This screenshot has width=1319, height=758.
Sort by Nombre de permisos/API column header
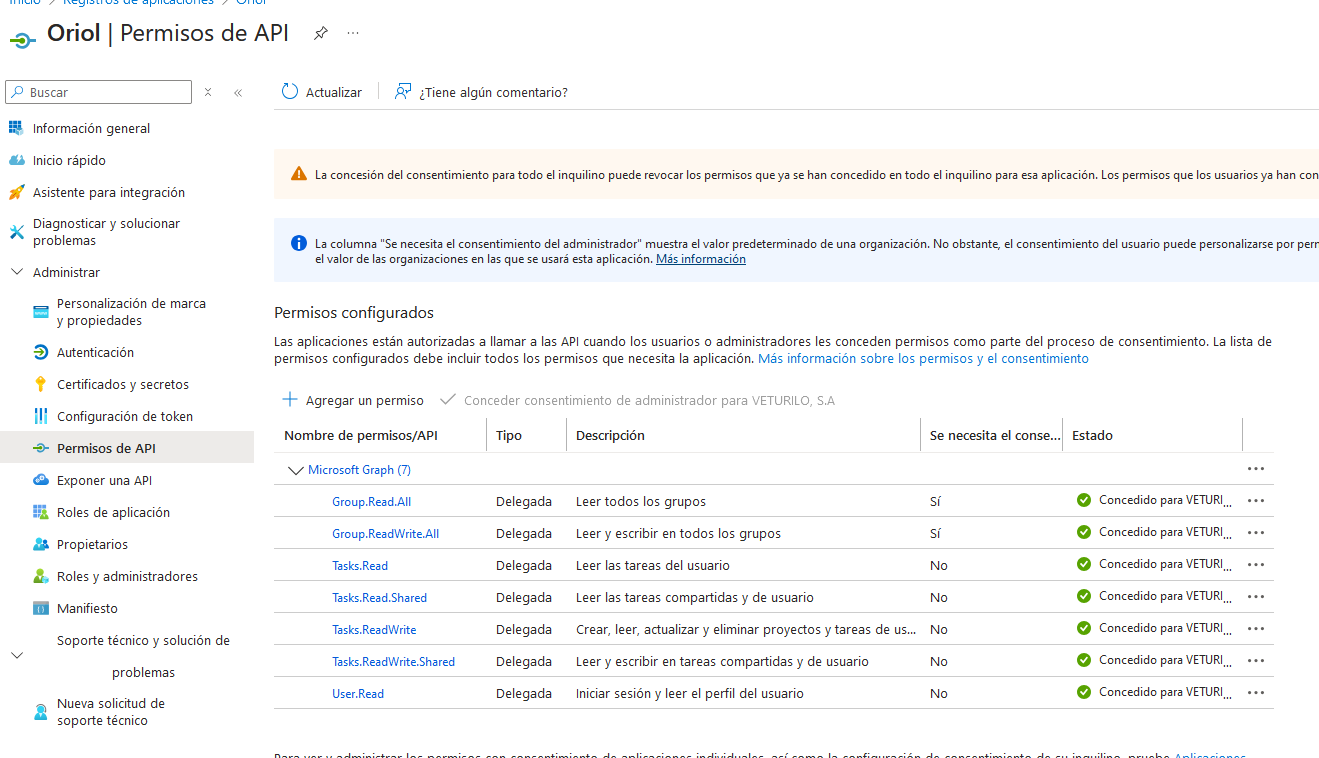click(x=361, y=435)
